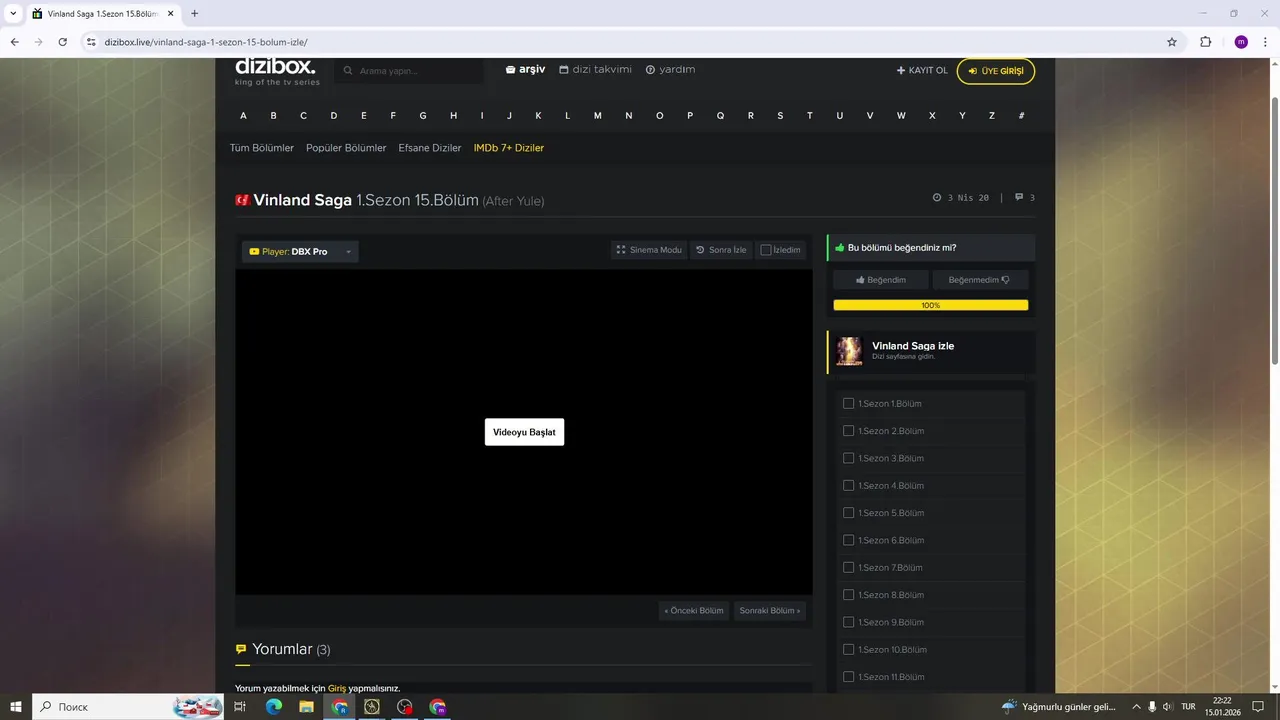This screenshot has width=1280, height=720.
Task: Show hidden system tray icons
Action: tap(1136, 707)
